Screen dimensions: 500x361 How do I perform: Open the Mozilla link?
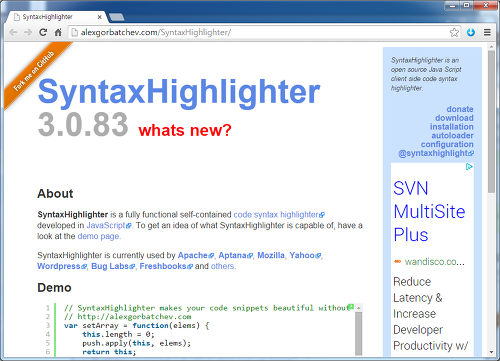pos(271,255)
